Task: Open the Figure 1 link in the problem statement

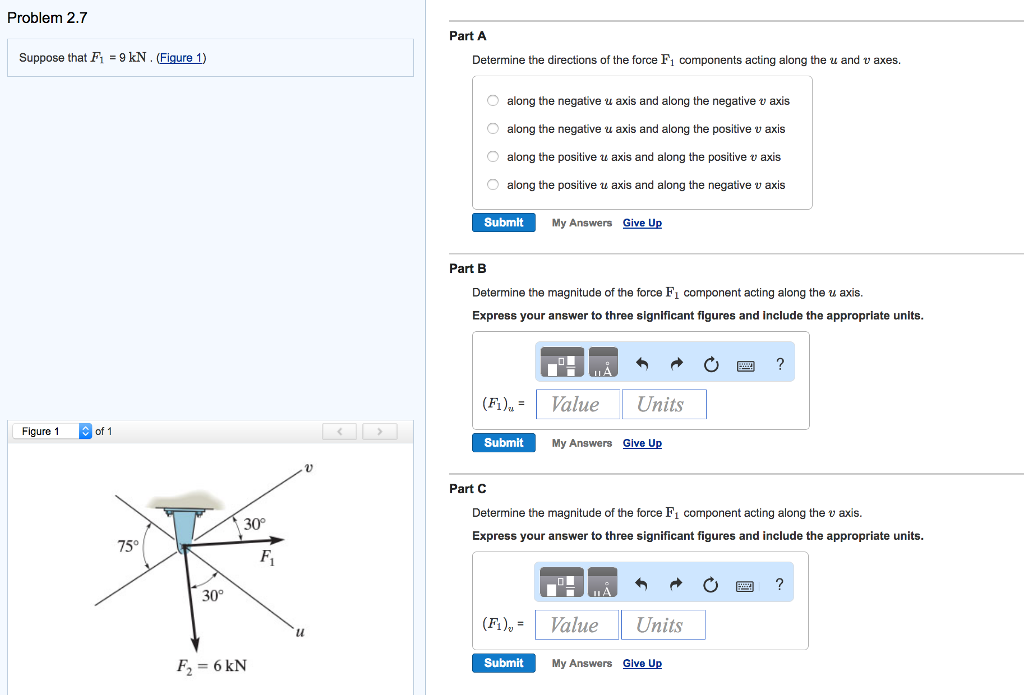Action: pyautogui.click(x=180, y=57)
